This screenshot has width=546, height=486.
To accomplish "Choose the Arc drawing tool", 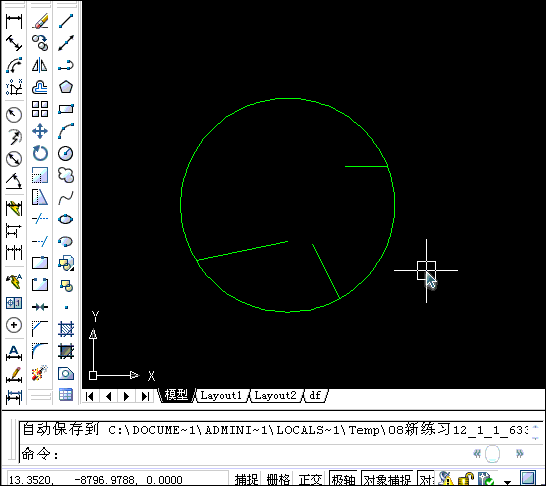I will coord(65,131).
